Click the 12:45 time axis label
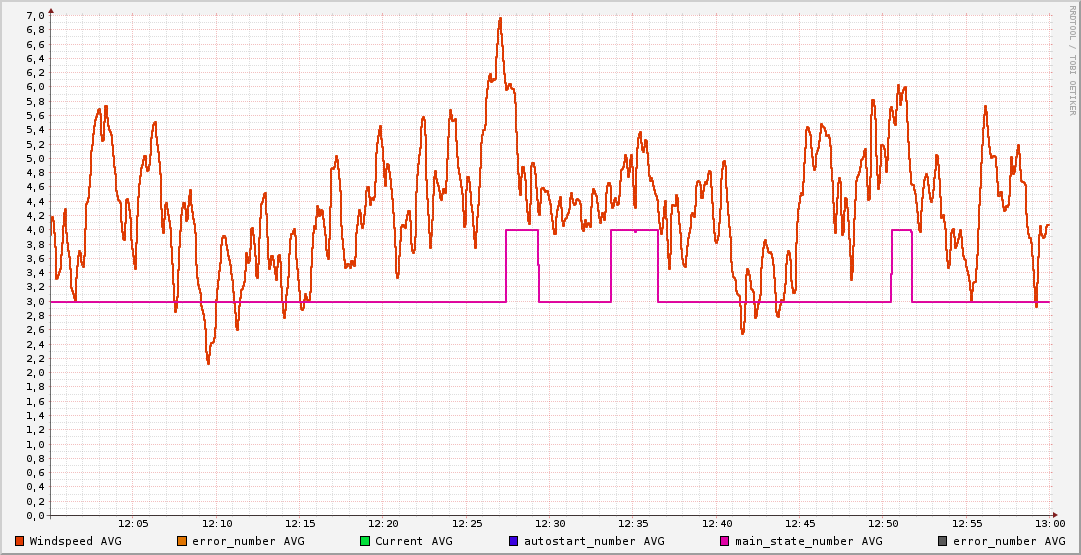 point(800,523)
